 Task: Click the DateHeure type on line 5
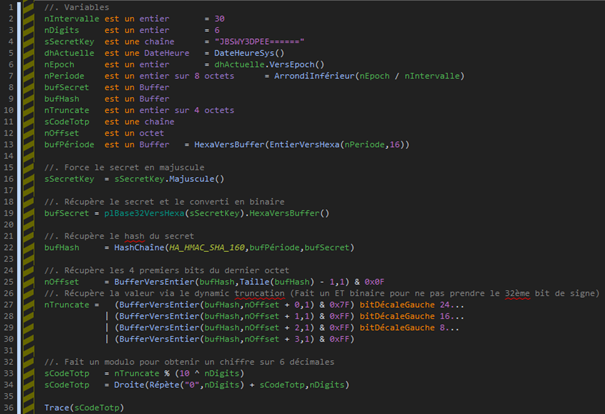[x=167, y=53]
